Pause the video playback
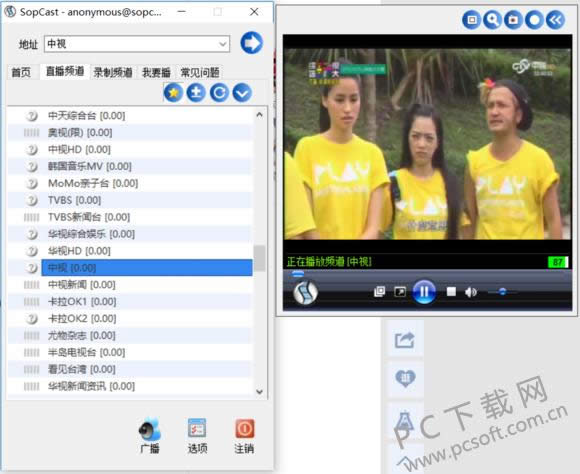 tap(424, 292)
